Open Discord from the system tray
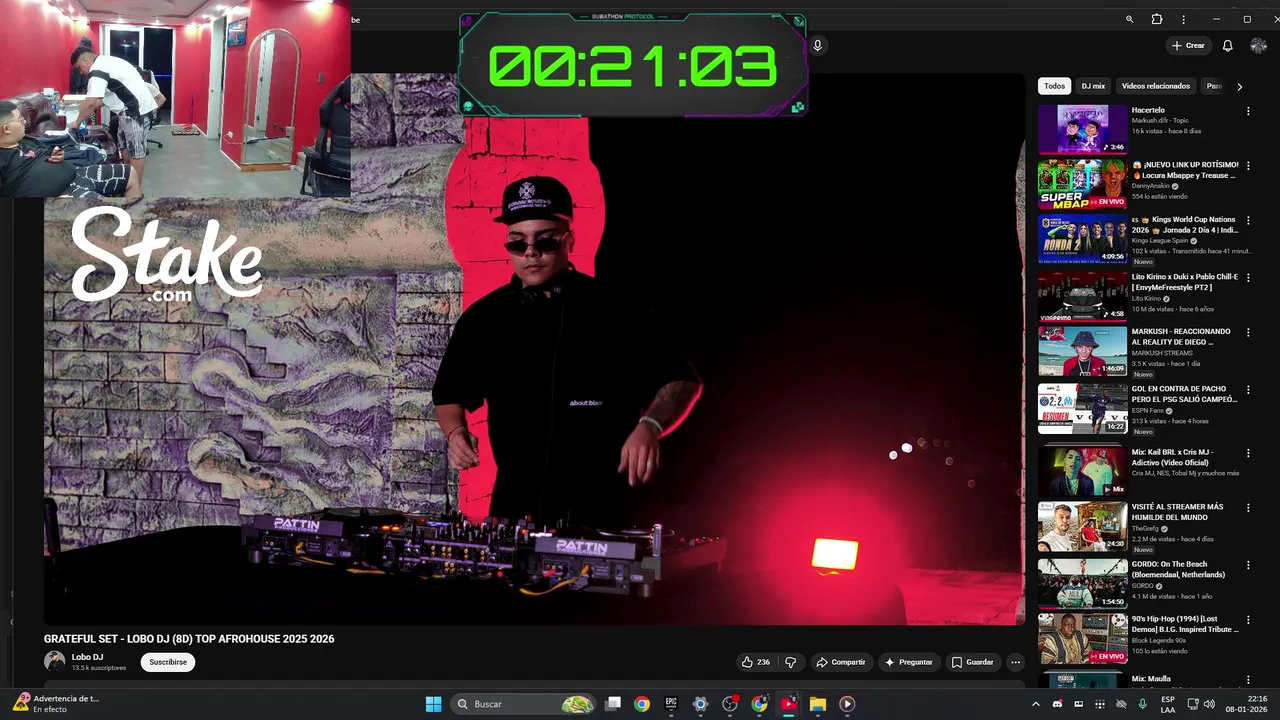This screenshot has width=1280, height=720. pos(1057,704)
